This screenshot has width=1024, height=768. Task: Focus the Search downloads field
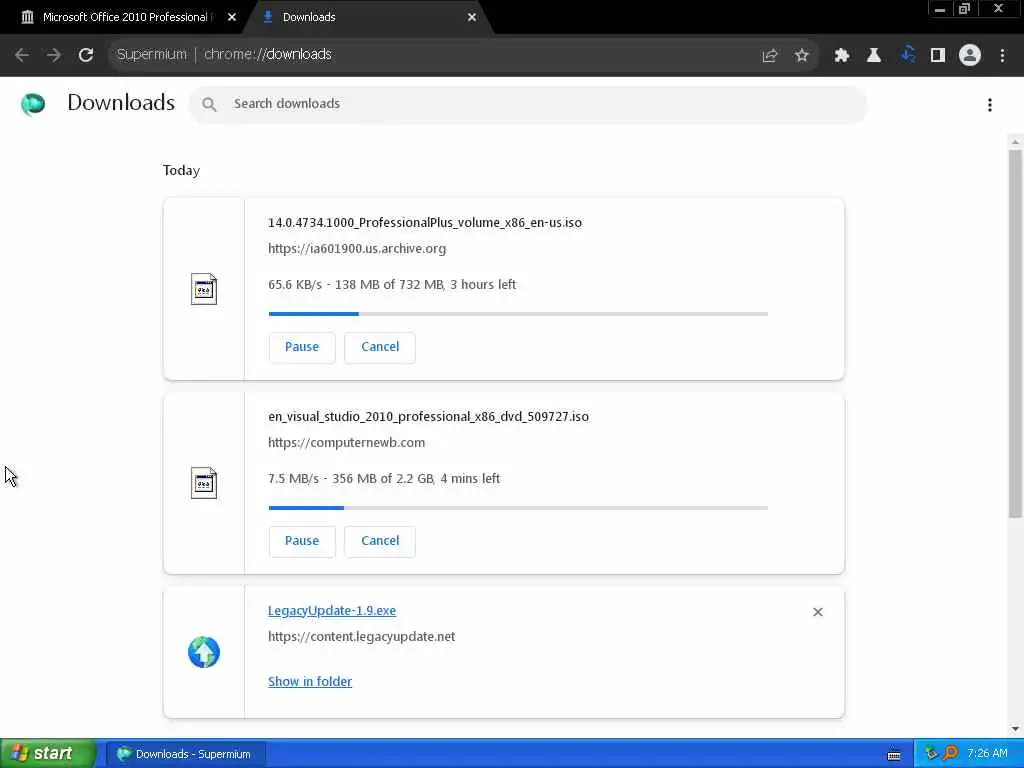[528, 104]
